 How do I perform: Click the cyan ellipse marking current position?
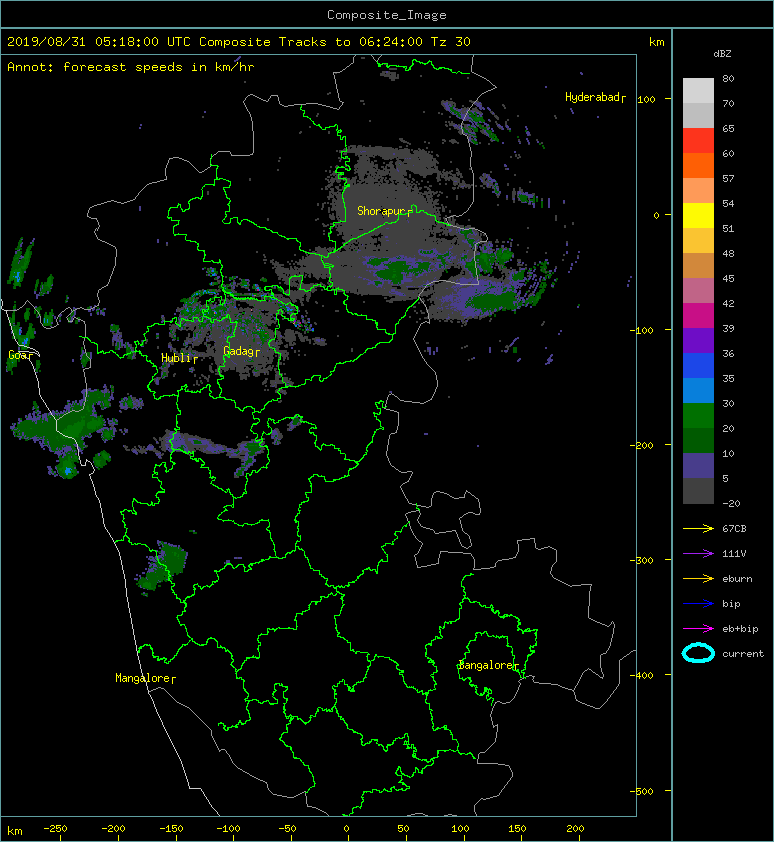tap(698, 653)
